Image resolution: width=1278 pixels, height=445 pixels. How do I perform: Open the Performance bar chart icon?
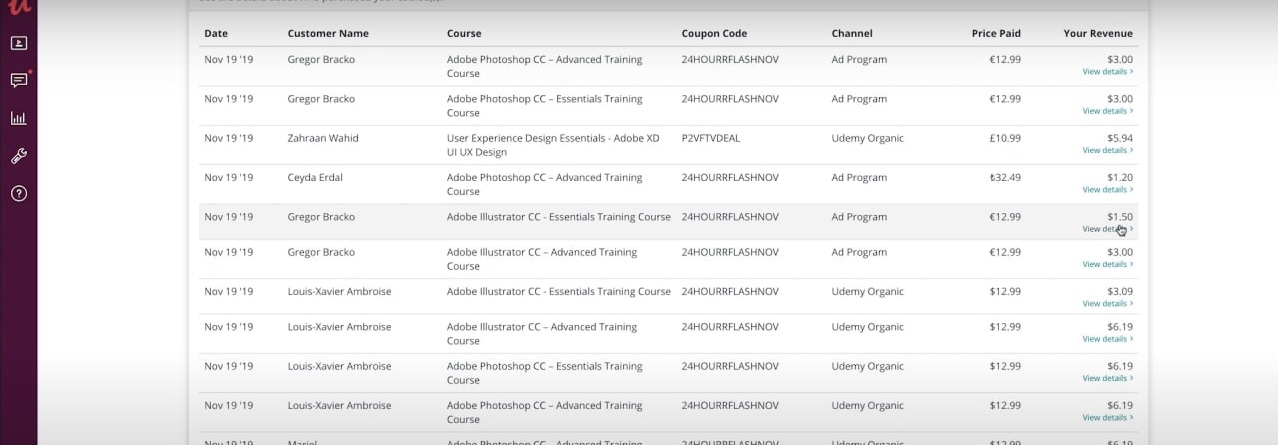[x=19, y=118]
